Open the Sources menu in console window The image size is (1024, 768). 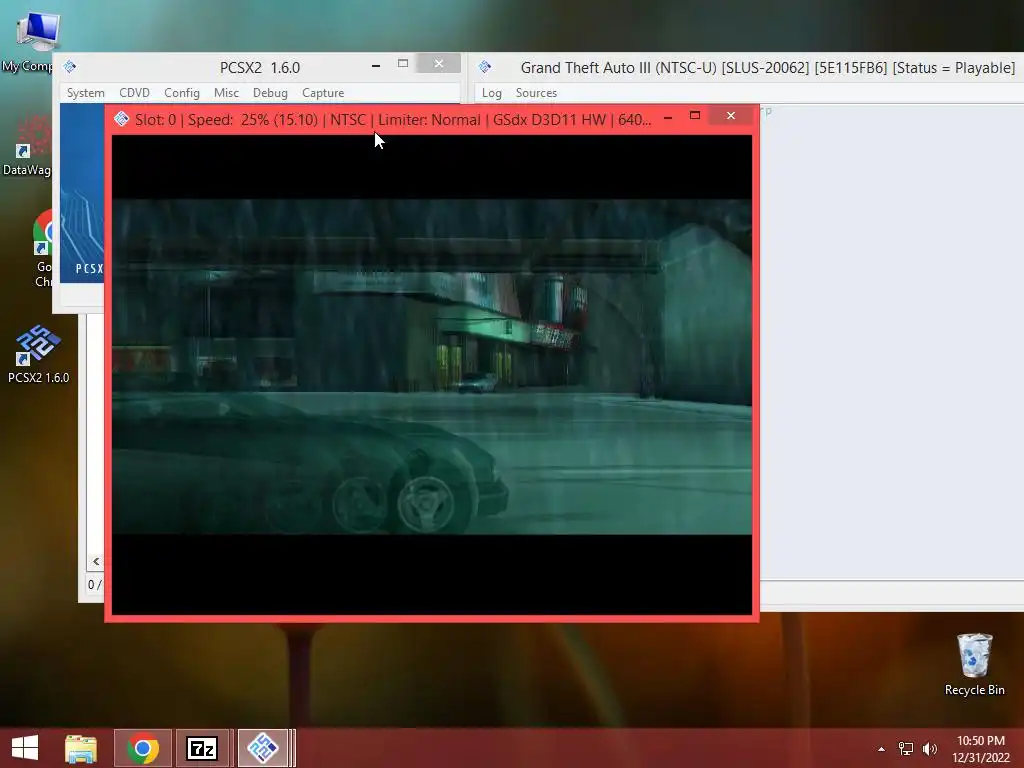click(536, 93)
